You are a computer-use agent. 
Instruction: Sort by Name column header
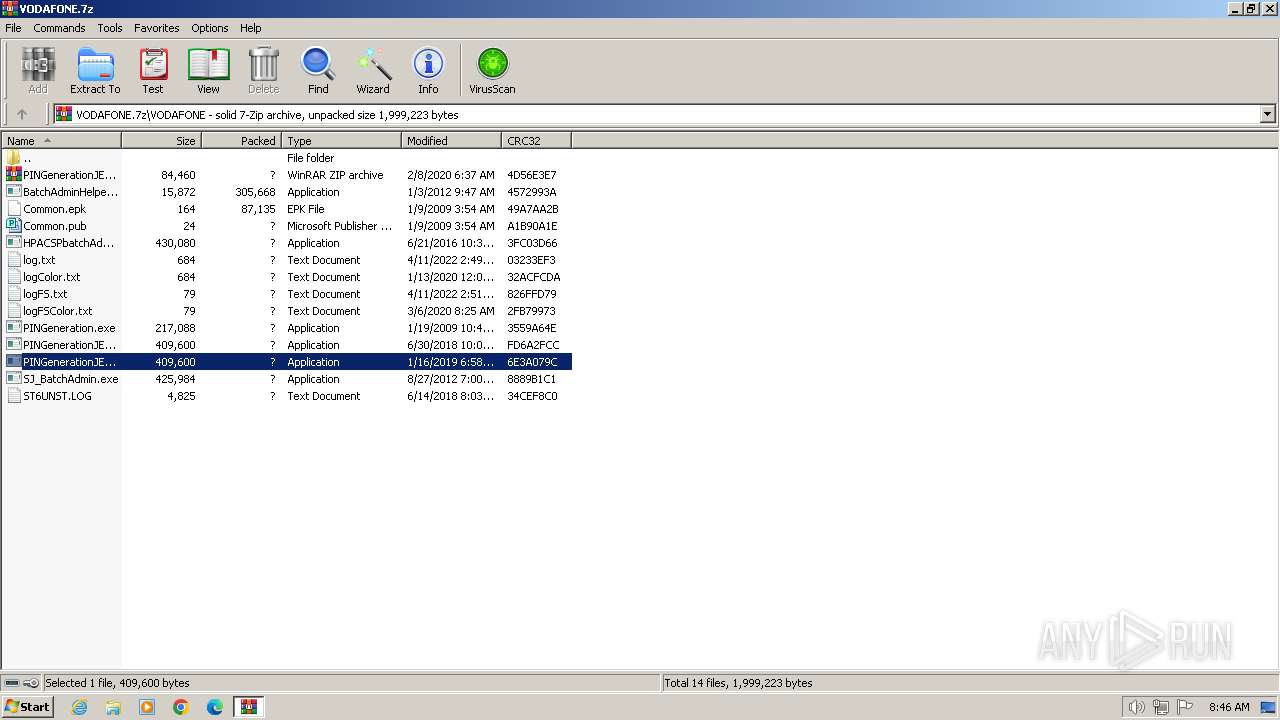(x=61, y=141)
